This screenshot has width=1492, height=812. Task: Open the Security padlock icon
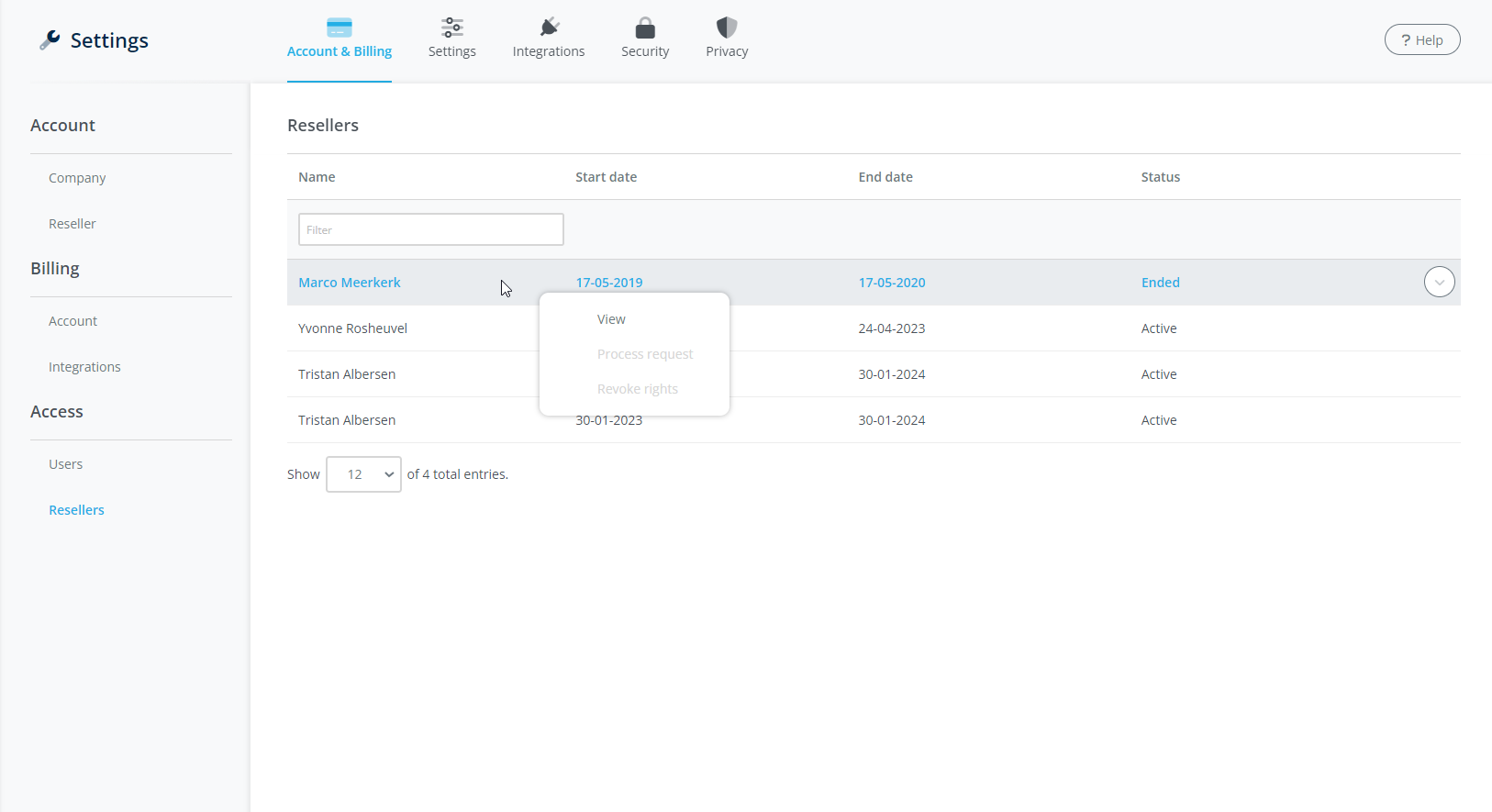pyautogui.click(x=645, y=28)
